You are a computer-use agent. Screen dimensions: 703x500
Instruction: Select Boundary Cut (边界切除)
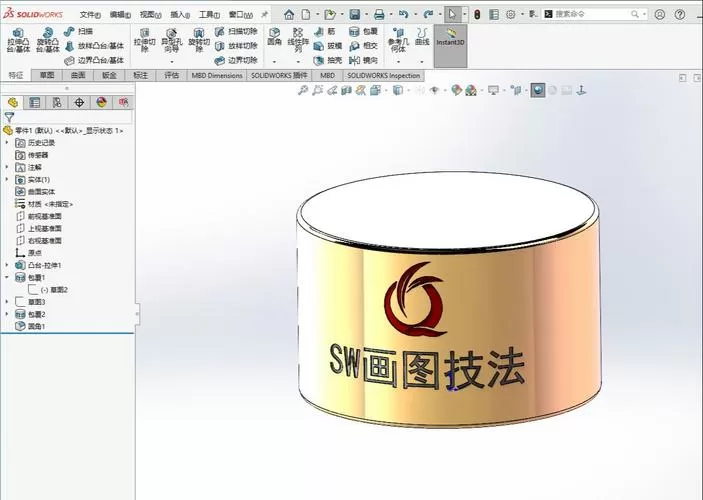point(236,60)
